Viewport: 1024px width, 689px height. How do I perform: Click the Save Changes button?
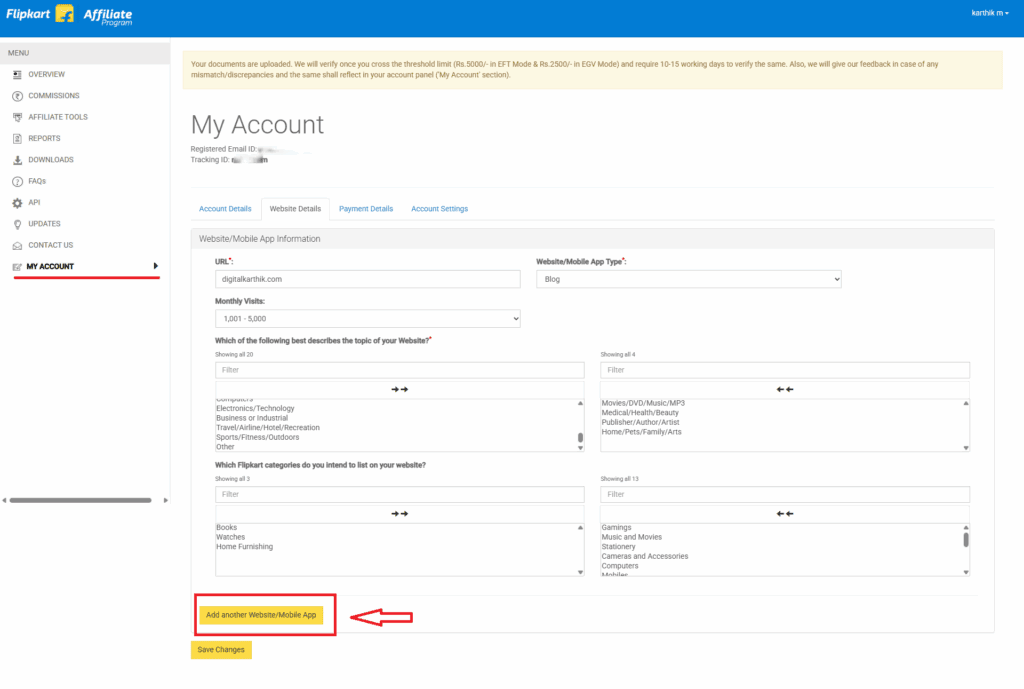coord(221,650)
